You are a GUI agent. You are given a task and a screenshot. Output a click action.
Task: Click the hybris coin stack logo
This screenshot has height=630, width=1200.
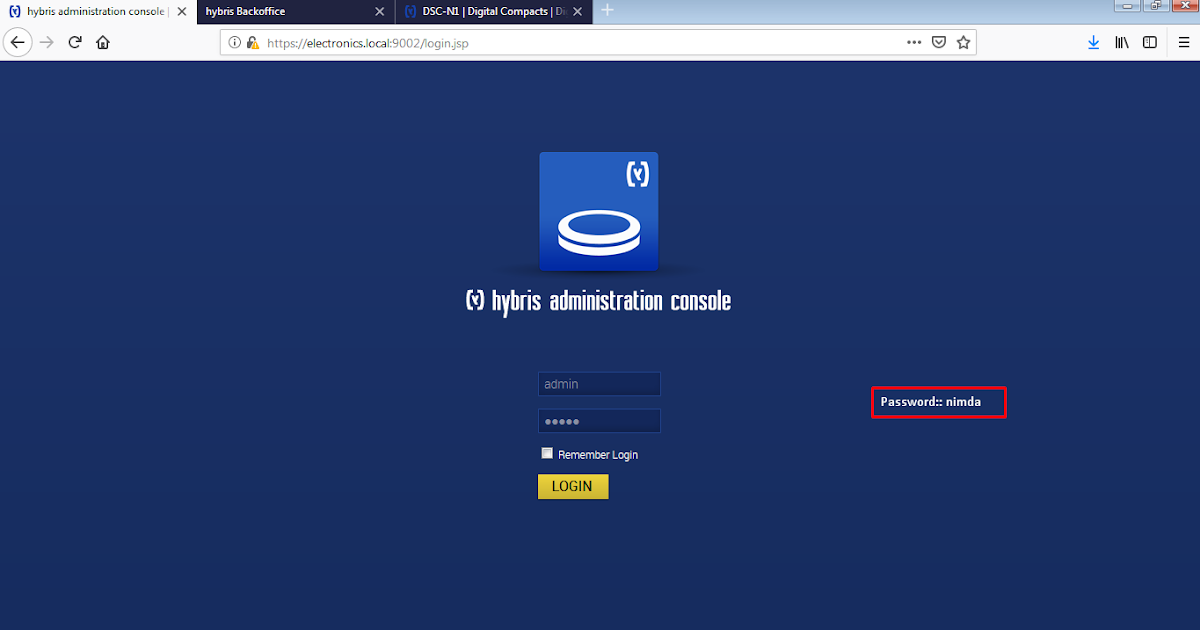598,211
